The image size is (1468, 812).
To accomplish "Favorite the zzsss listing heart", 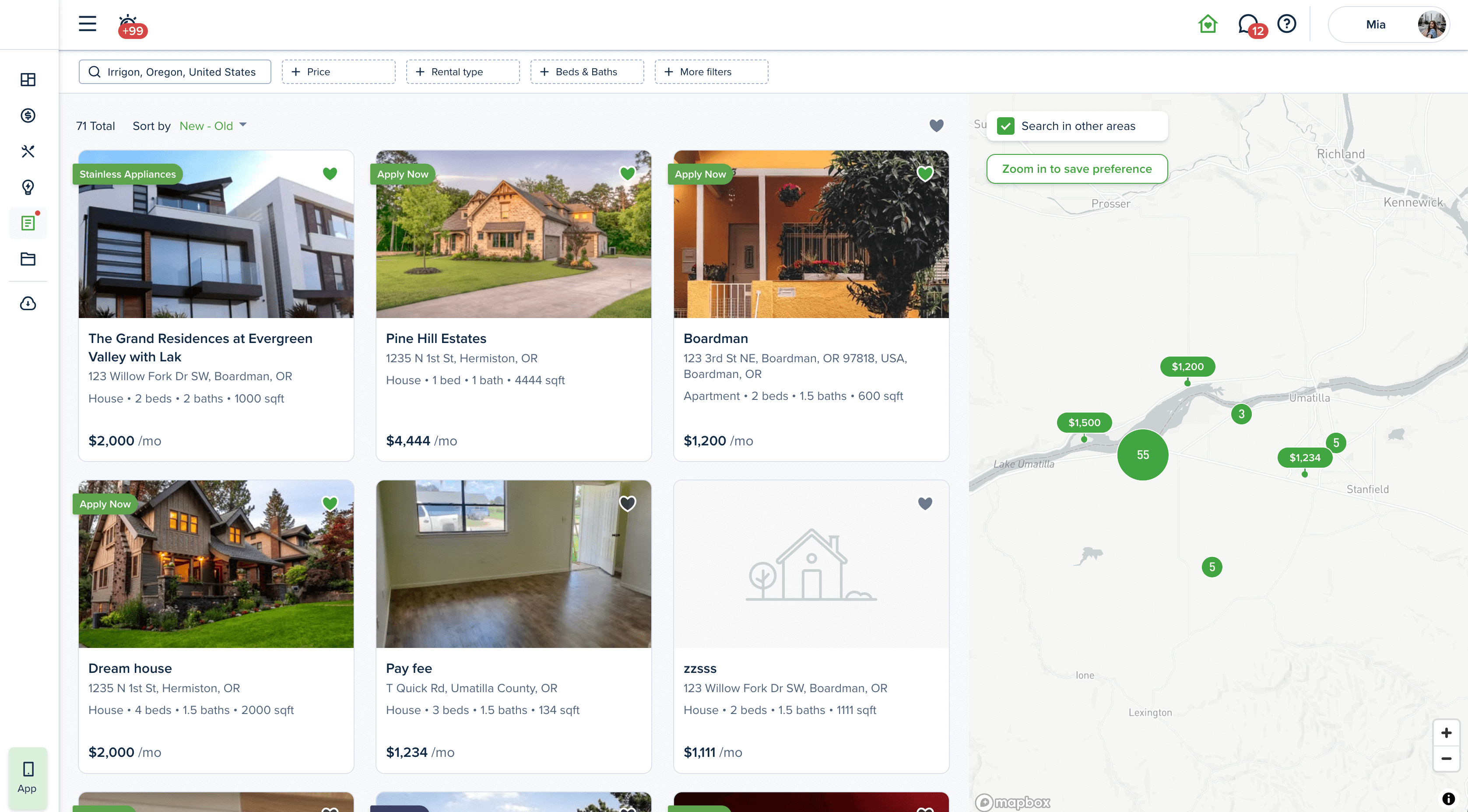I will pos(924,503).
